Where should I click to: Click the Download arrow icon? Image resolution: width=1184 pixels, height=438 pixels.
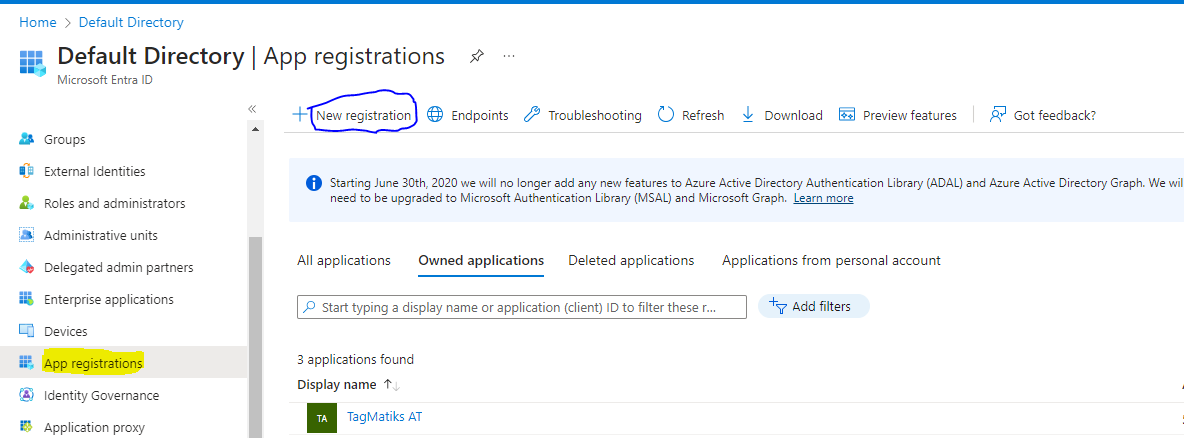coord(748,115)
